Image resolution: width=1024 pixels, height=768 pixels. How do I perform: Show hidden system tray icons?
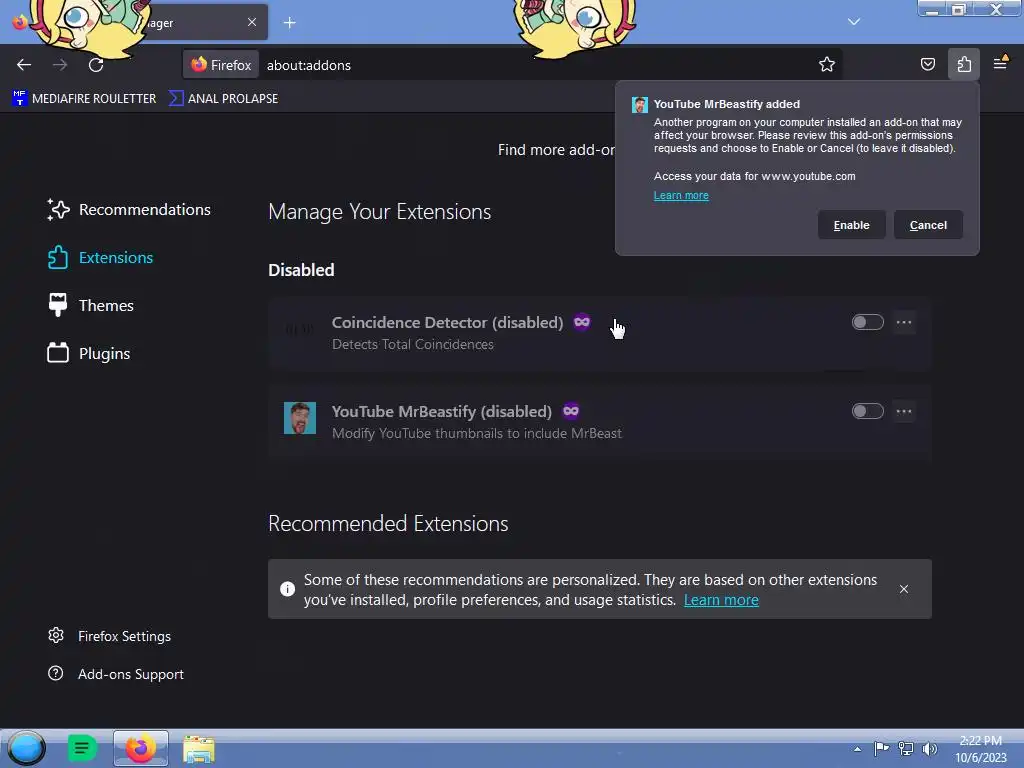point(857,749)
